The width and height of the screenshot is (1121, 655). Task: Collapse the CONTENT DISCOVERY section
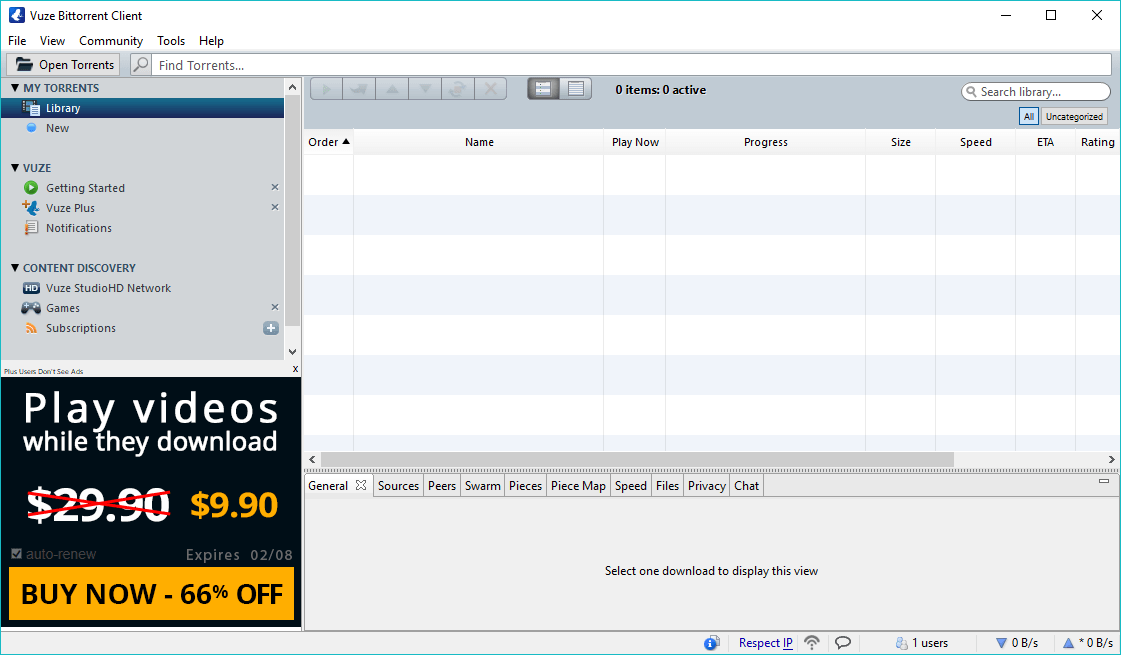(15, 268)
